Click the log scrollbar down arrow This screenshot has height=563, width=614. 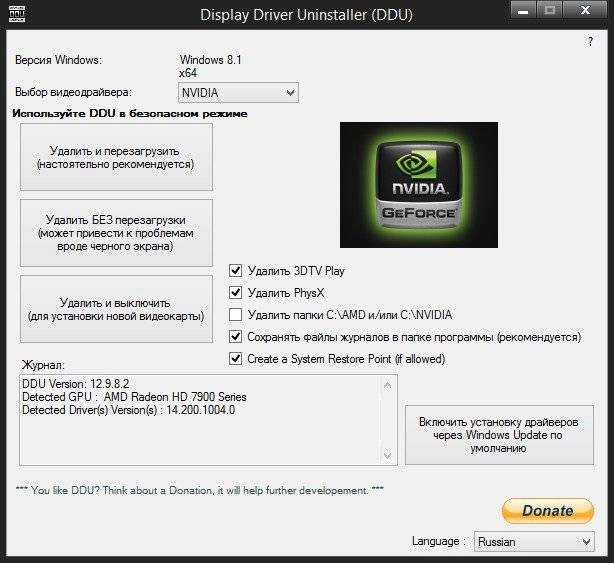(x=388, y=455)
